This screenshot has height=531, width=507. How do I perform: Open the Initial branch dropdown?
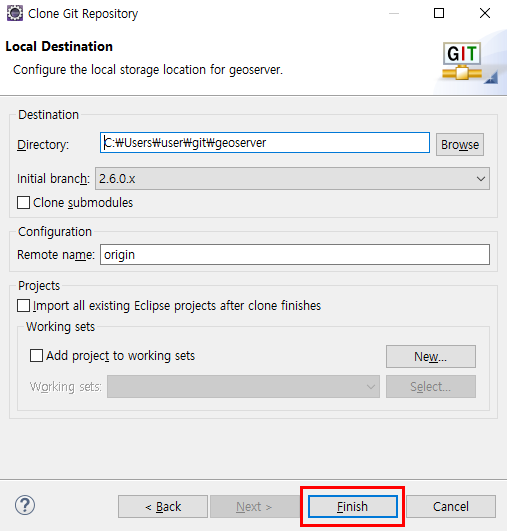(293, 178)
